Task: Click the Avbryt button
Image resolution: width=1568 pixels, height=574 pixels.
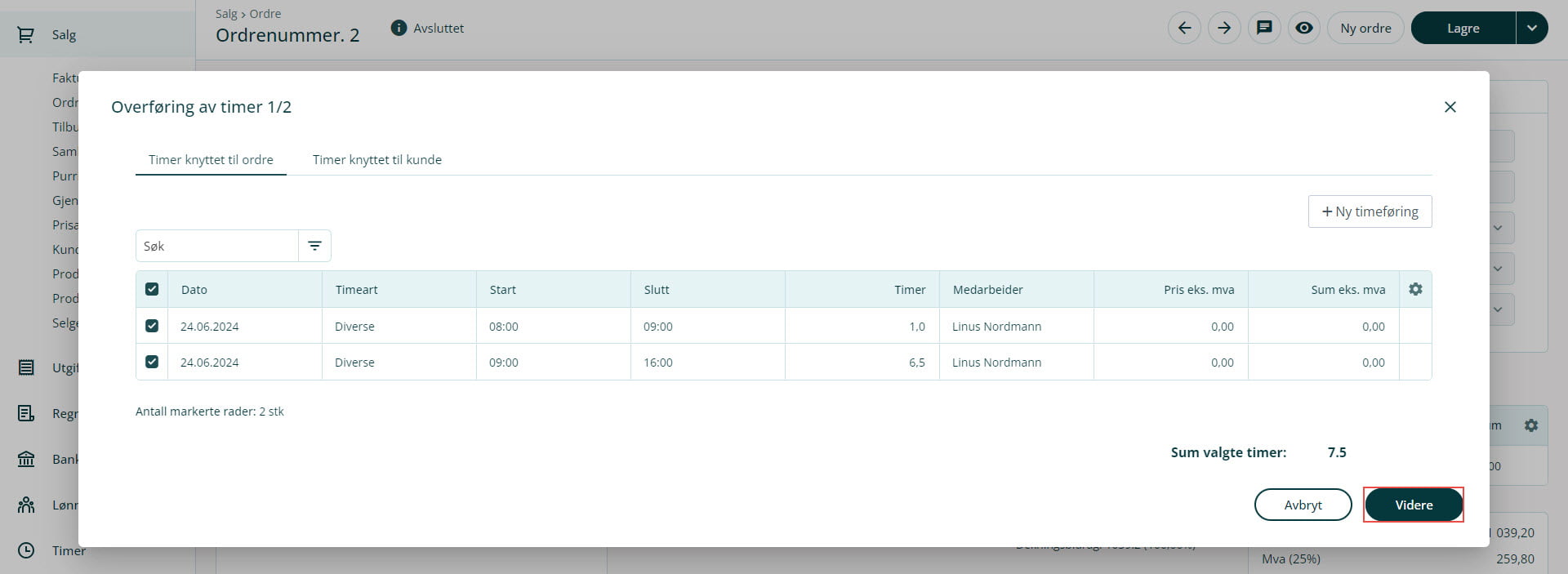Action: (x=1303, y=505)
